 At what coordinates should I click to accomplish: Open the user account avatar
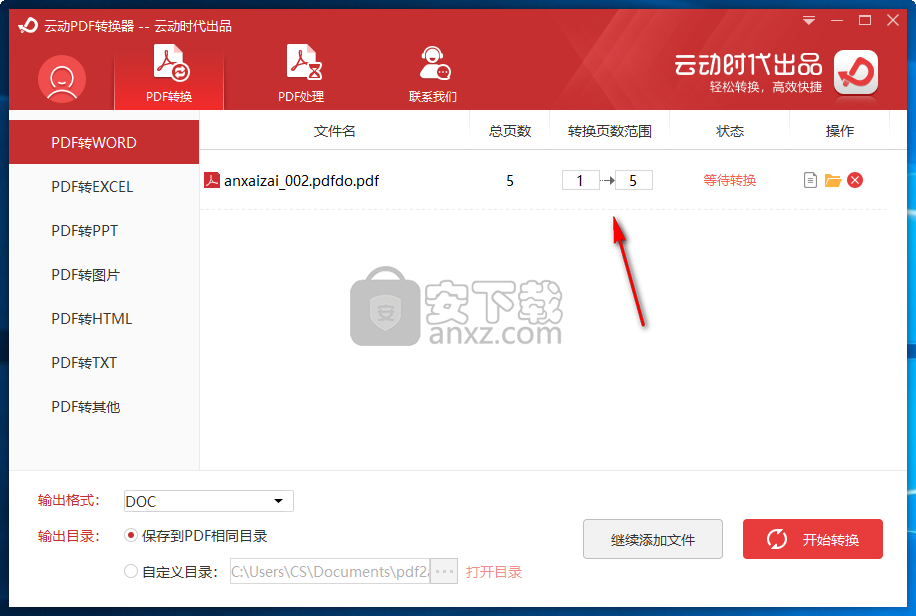click(62, 79)
